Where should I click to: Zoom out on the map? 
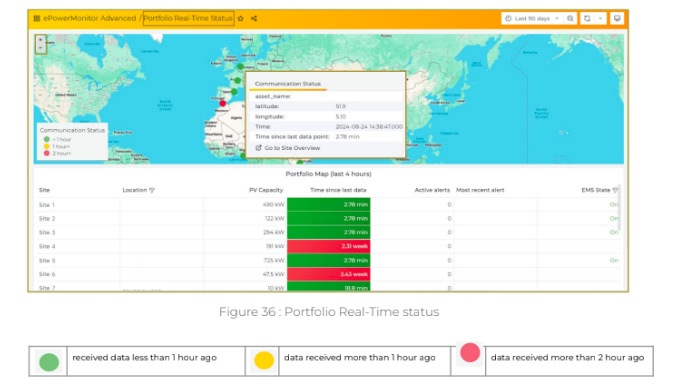[x=41, y=48]
